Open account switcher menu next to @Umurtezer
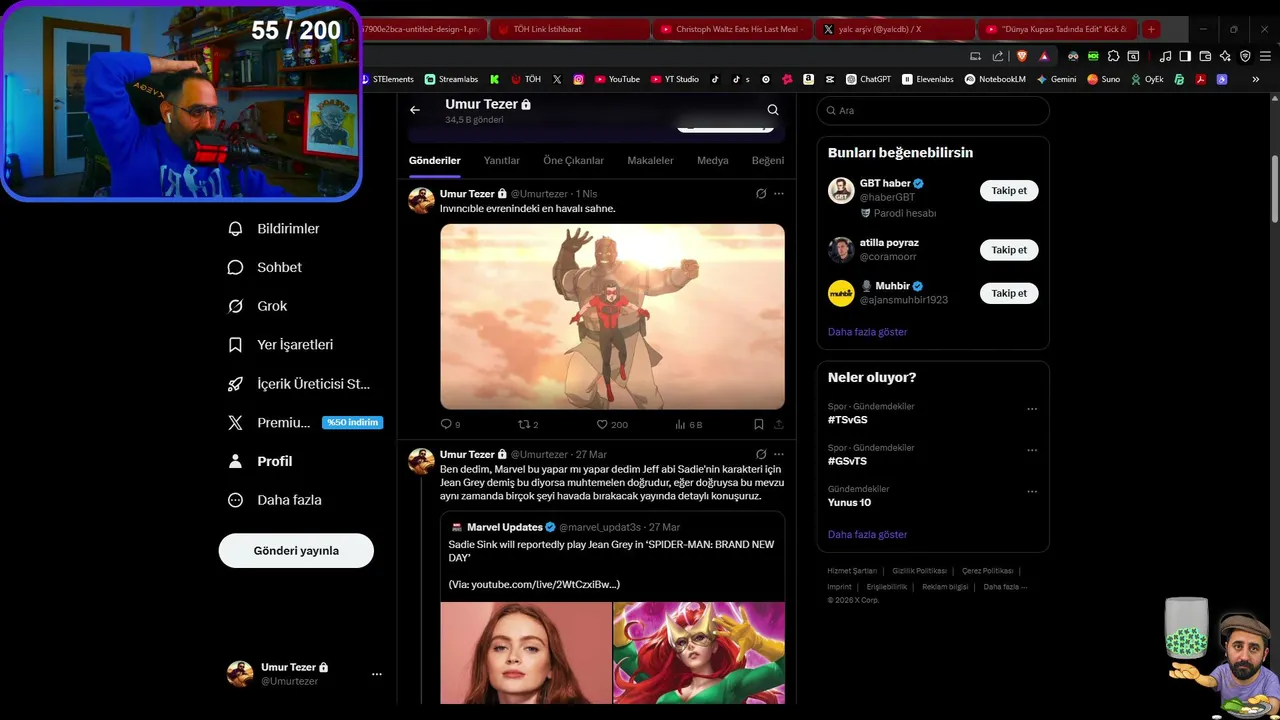 tap(377, 674)
